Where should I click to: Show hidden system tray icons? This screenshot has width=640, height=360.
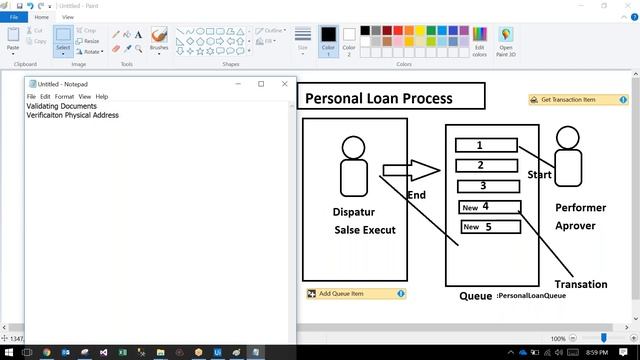click(x=511, y=352)
